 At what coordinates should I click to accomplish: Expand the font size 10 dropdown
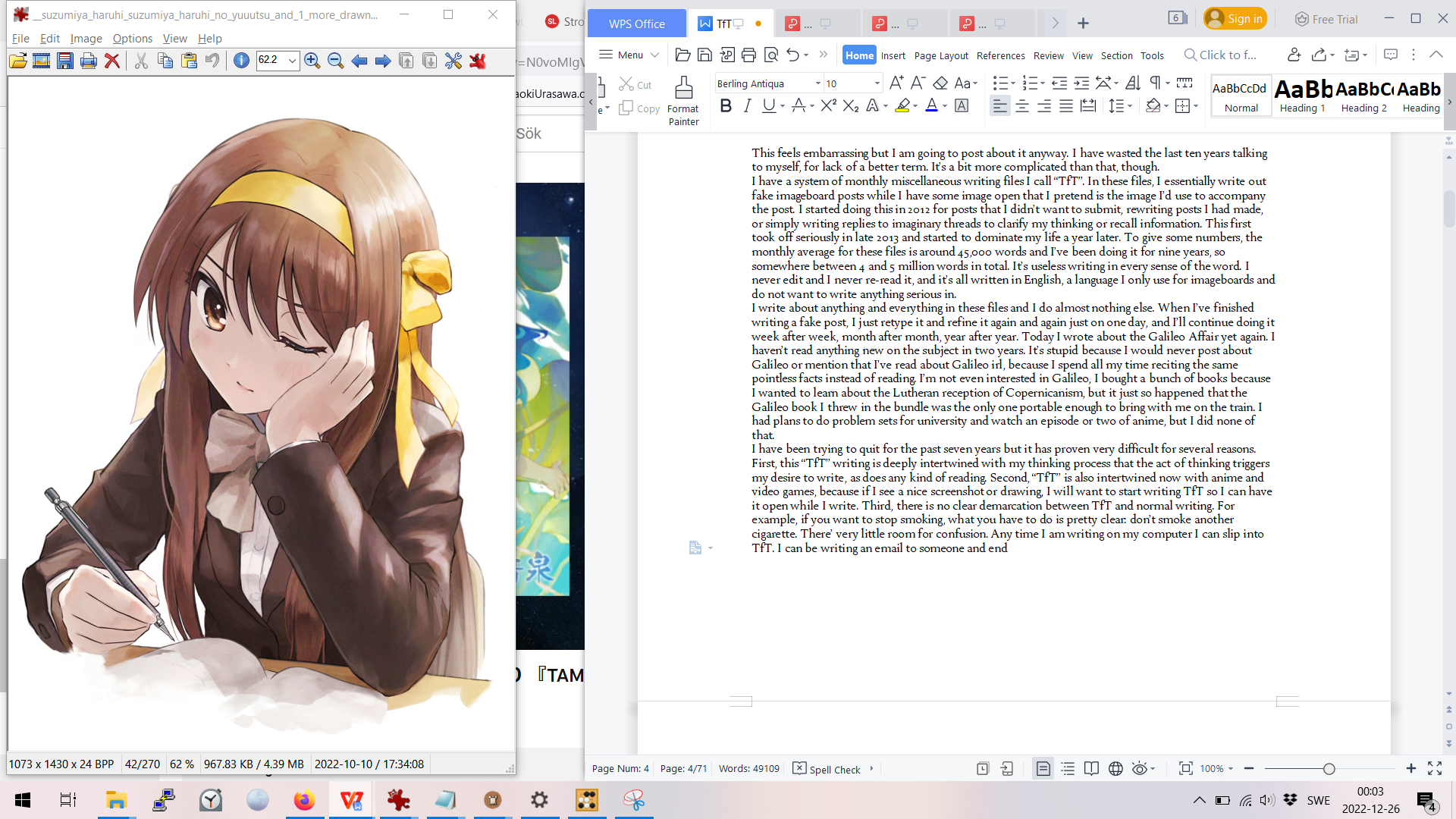877,83
